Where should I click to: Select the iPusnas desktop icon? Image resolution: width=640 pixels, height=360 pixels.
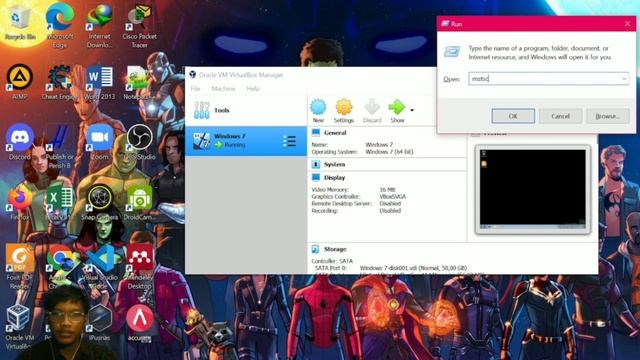[x=99, y=322]
